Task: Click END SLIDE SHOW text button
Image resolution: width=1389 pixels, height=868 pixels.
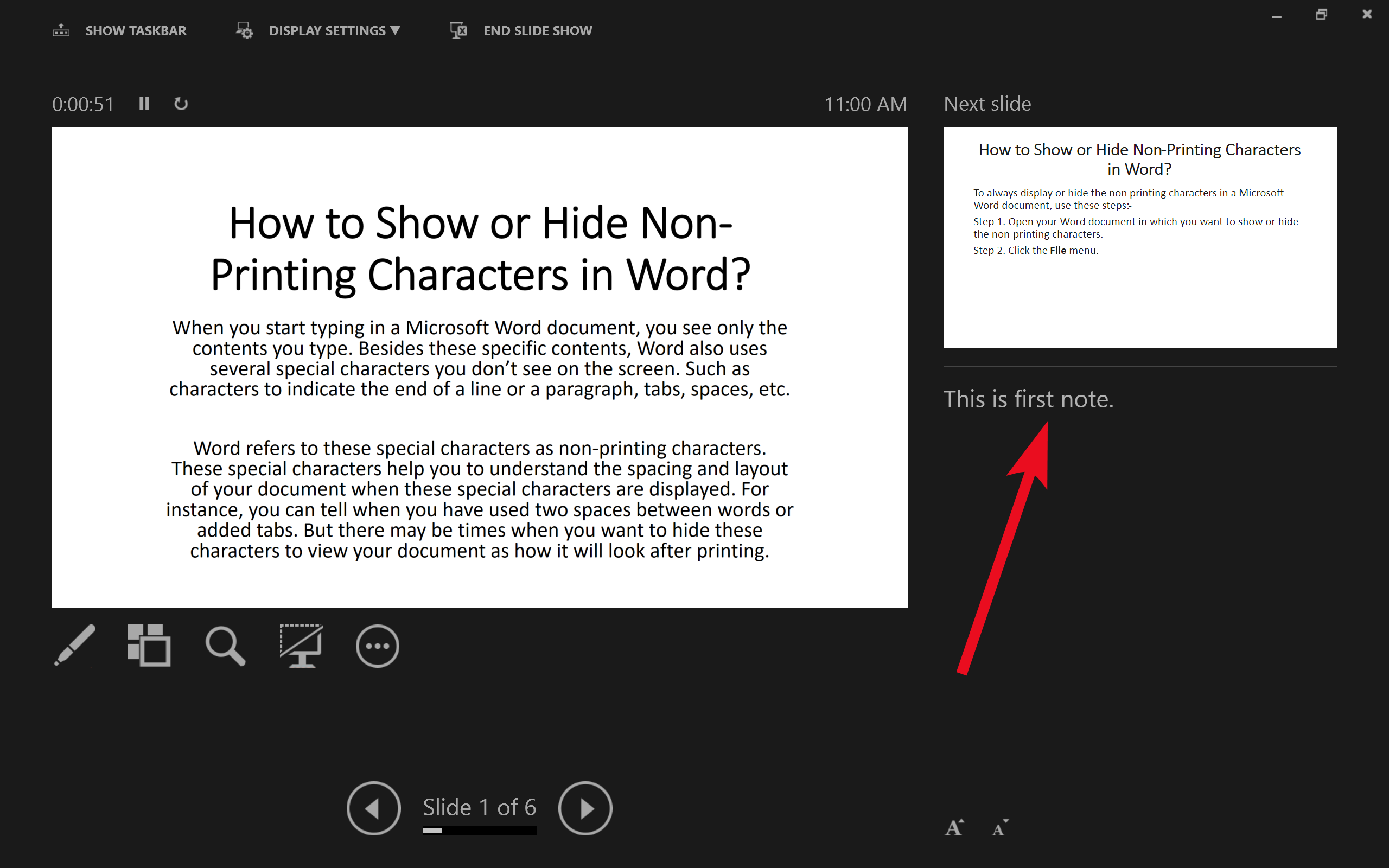Action: [x=538, y=31]
